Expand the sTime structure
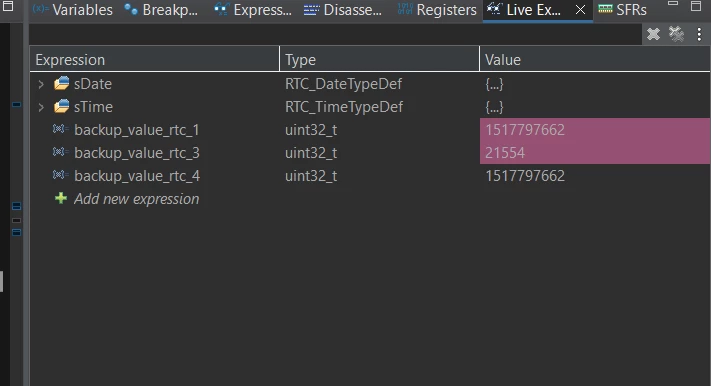 41,107
